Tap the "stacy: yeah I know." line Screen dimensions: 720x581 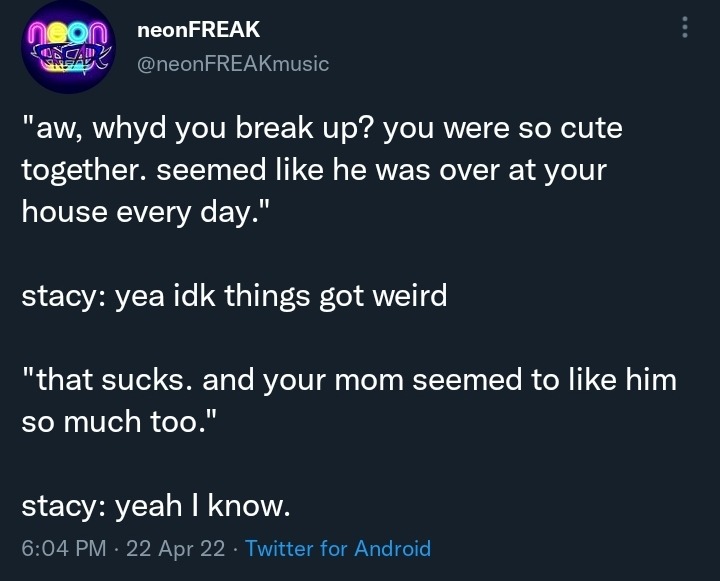pyautogui.click(x=156, y=506)
